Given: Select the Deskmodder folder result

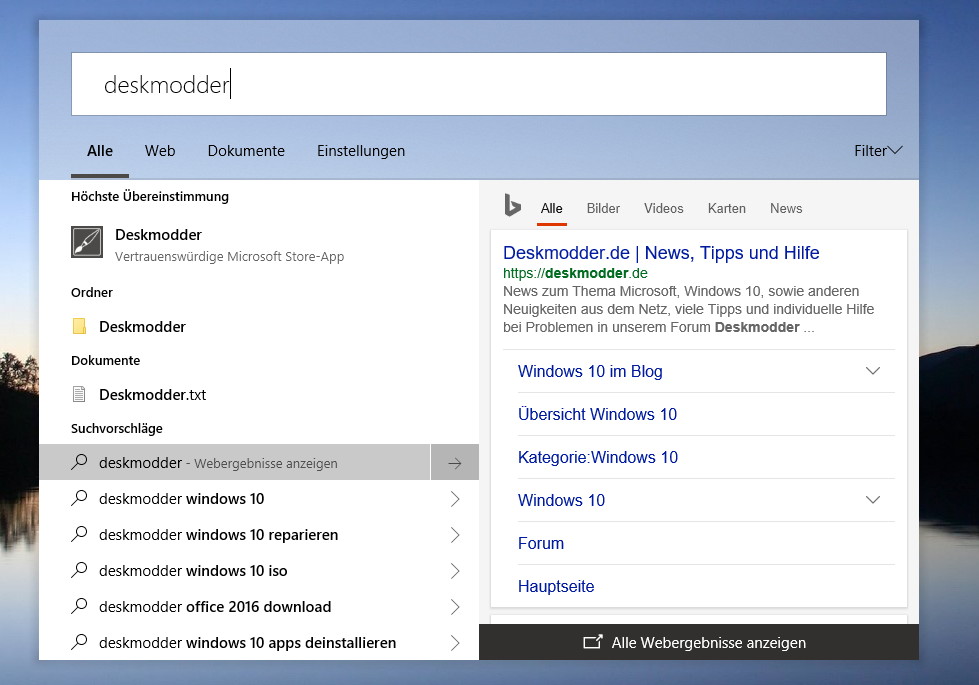Looking at the screenshot, I should [258, 327].
